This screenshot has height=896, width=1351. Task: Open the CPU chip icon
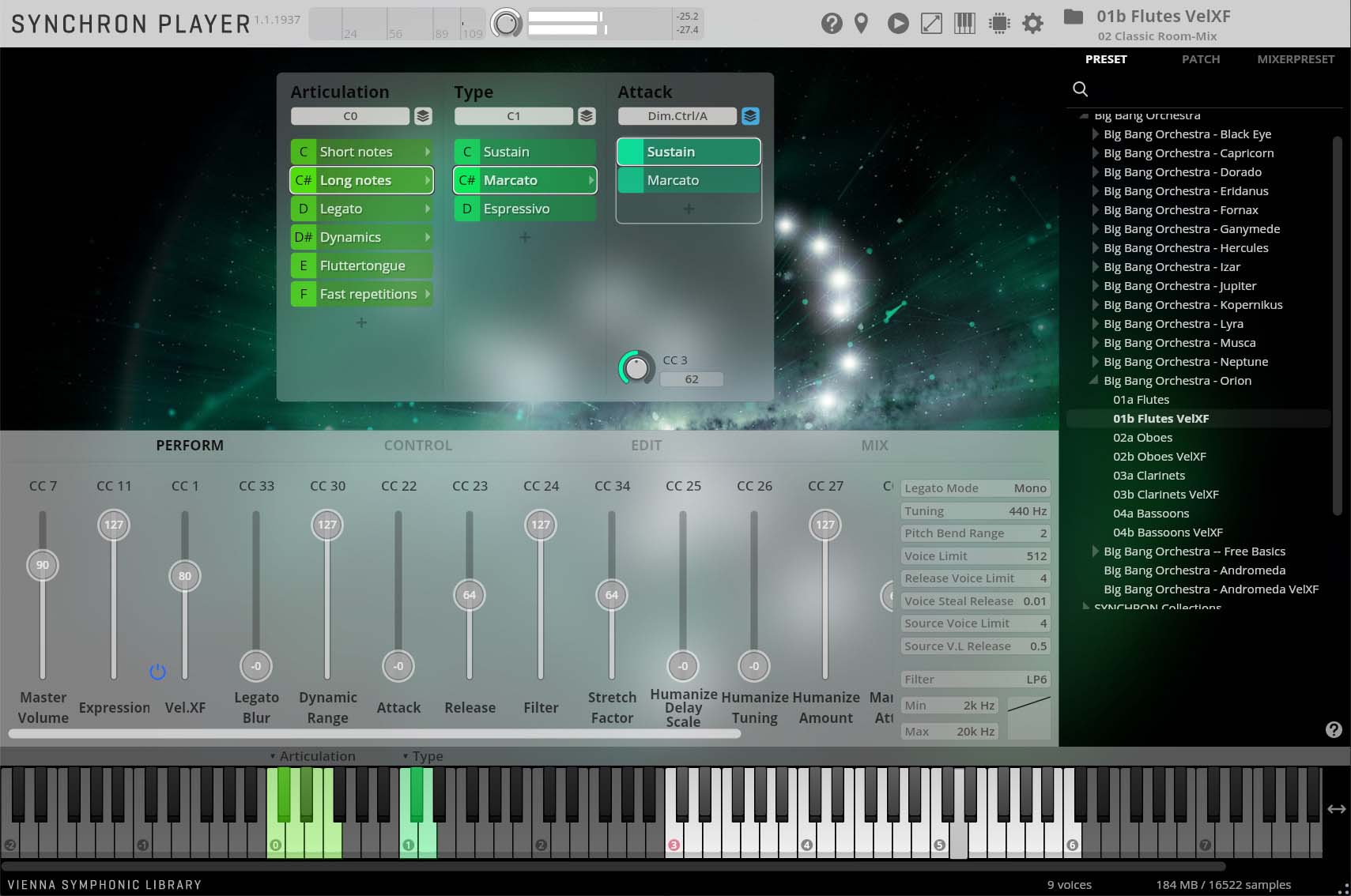click(999, 24)
